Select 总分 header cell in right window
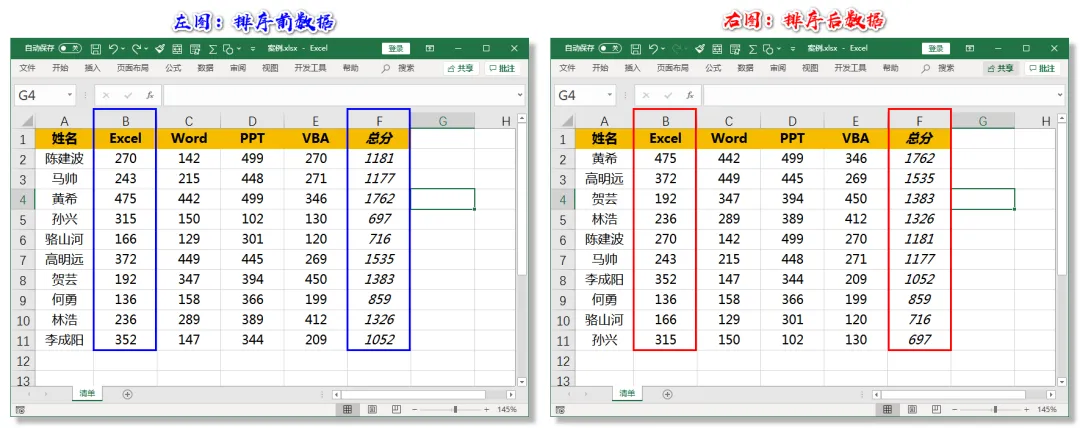1080x428 pixels. pos(920,139)
